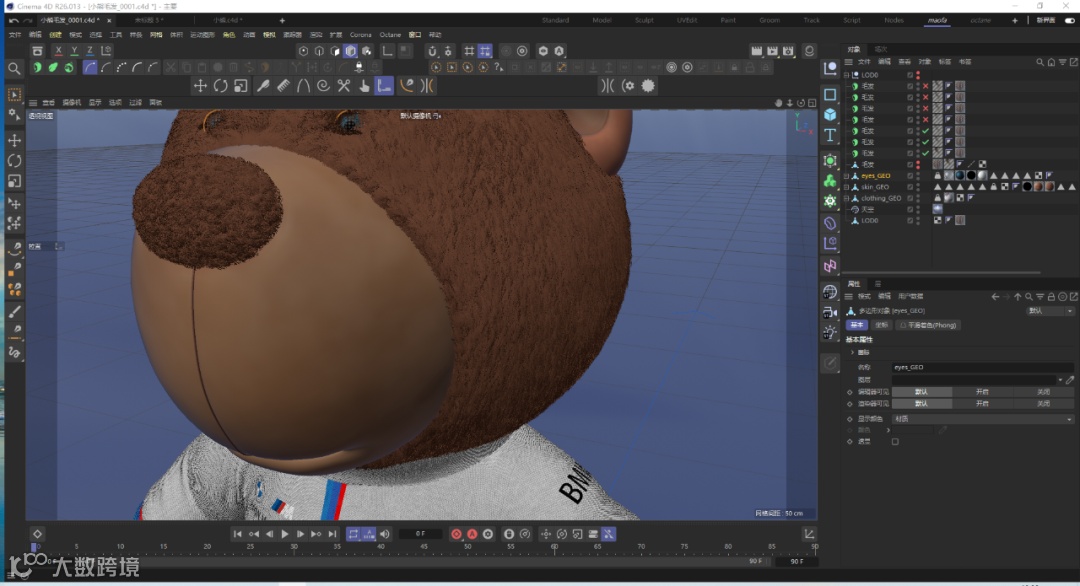The height and width of the screenshot is (586, 1080).
Task: Click the Undo arrow at top left
Action: pos(14,21)
